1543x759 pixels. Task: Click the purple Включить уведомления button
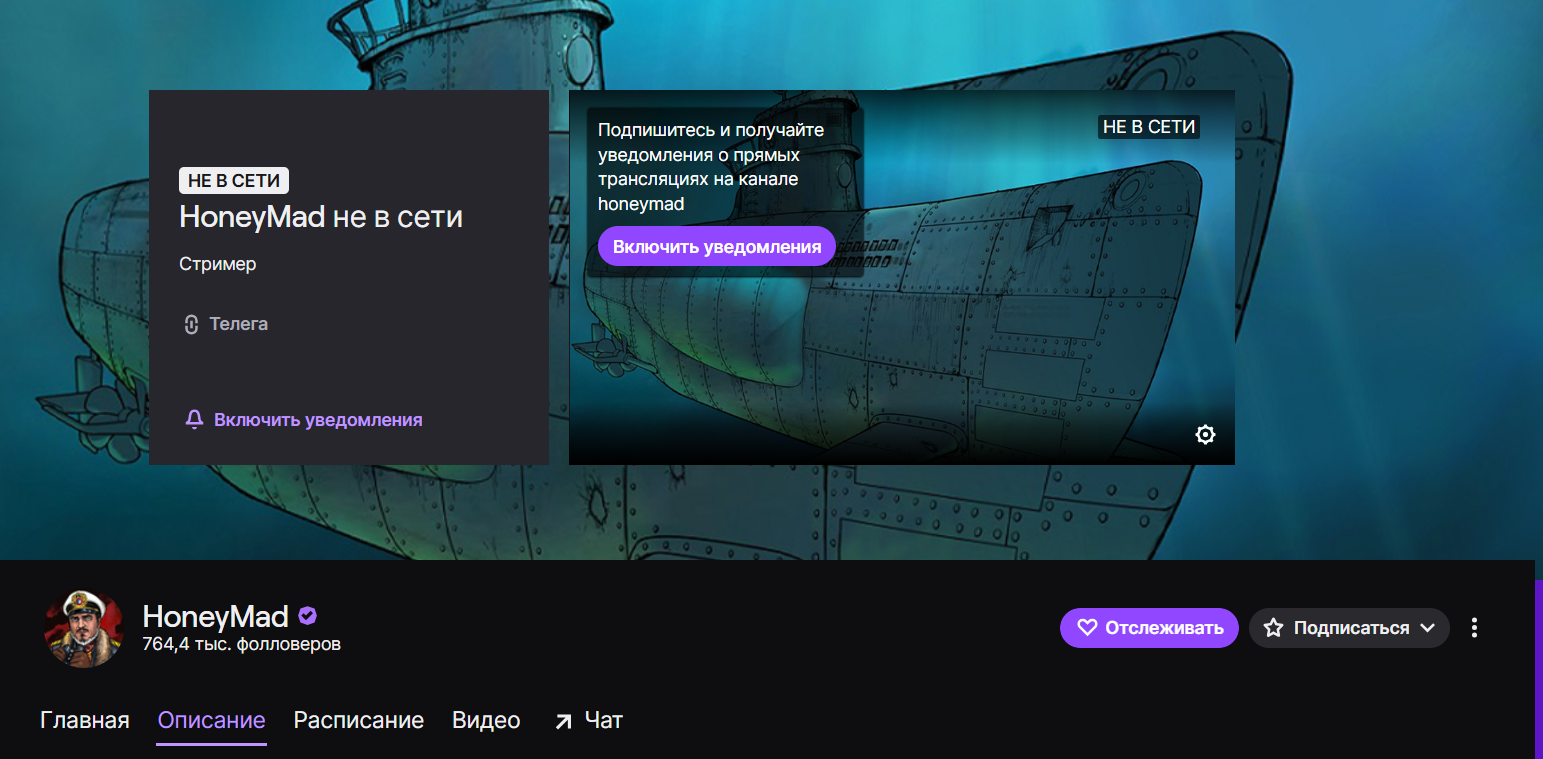point(717,246)
